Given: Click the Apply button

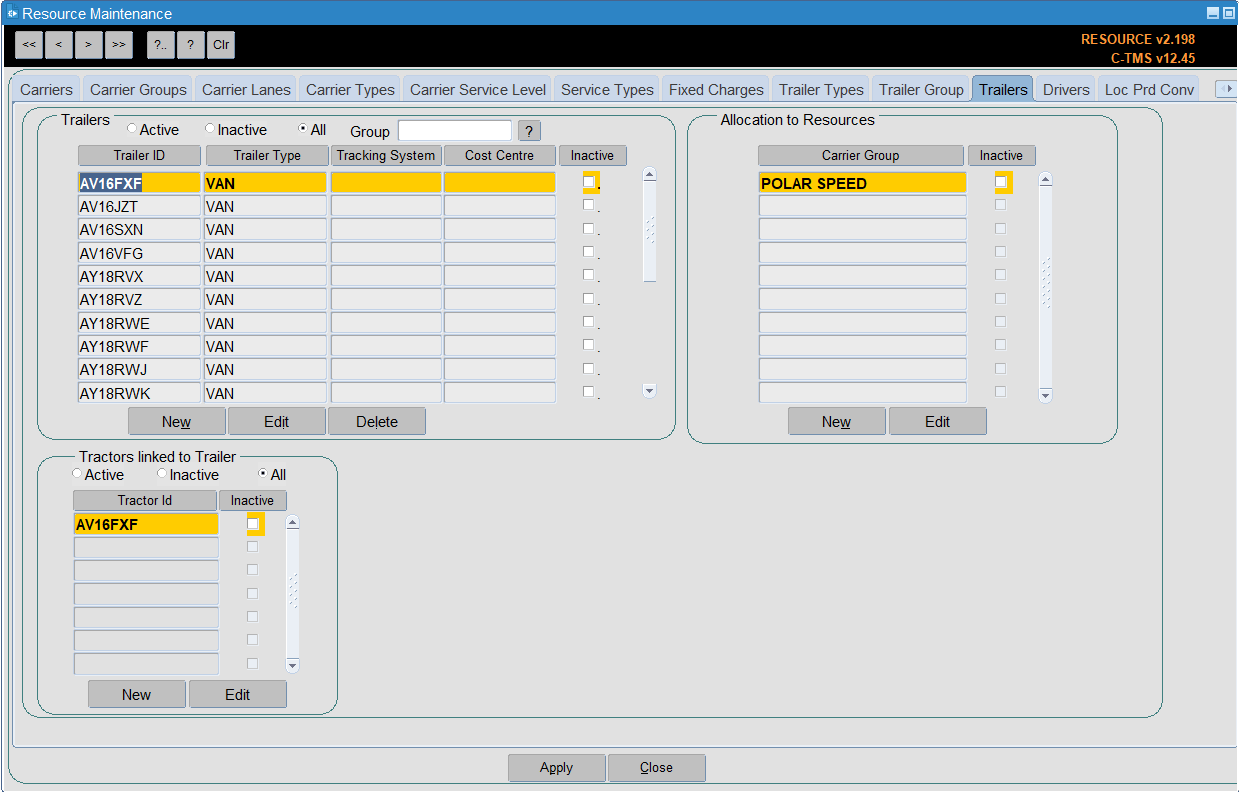Looking at the screenshot, I should 556,768.
